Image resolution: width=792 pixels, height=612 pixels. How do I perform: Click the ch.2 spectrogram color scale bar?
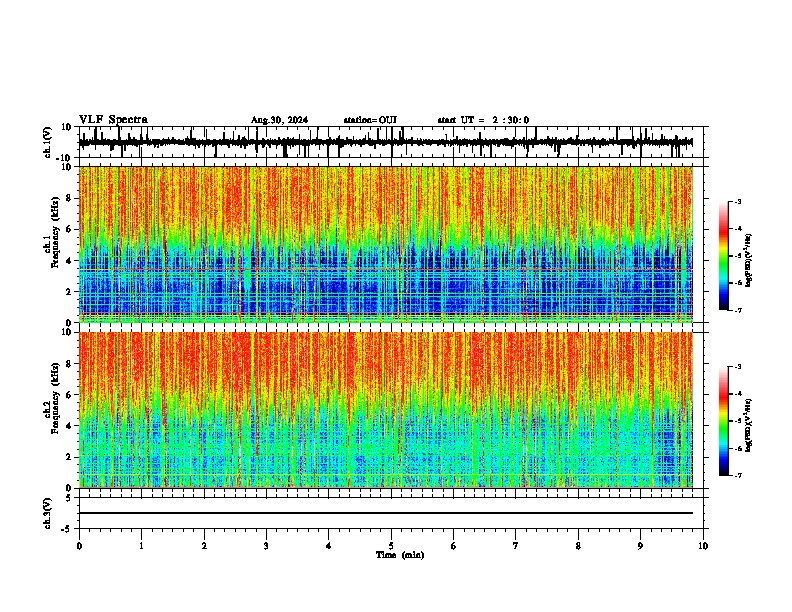coord(724,421)
